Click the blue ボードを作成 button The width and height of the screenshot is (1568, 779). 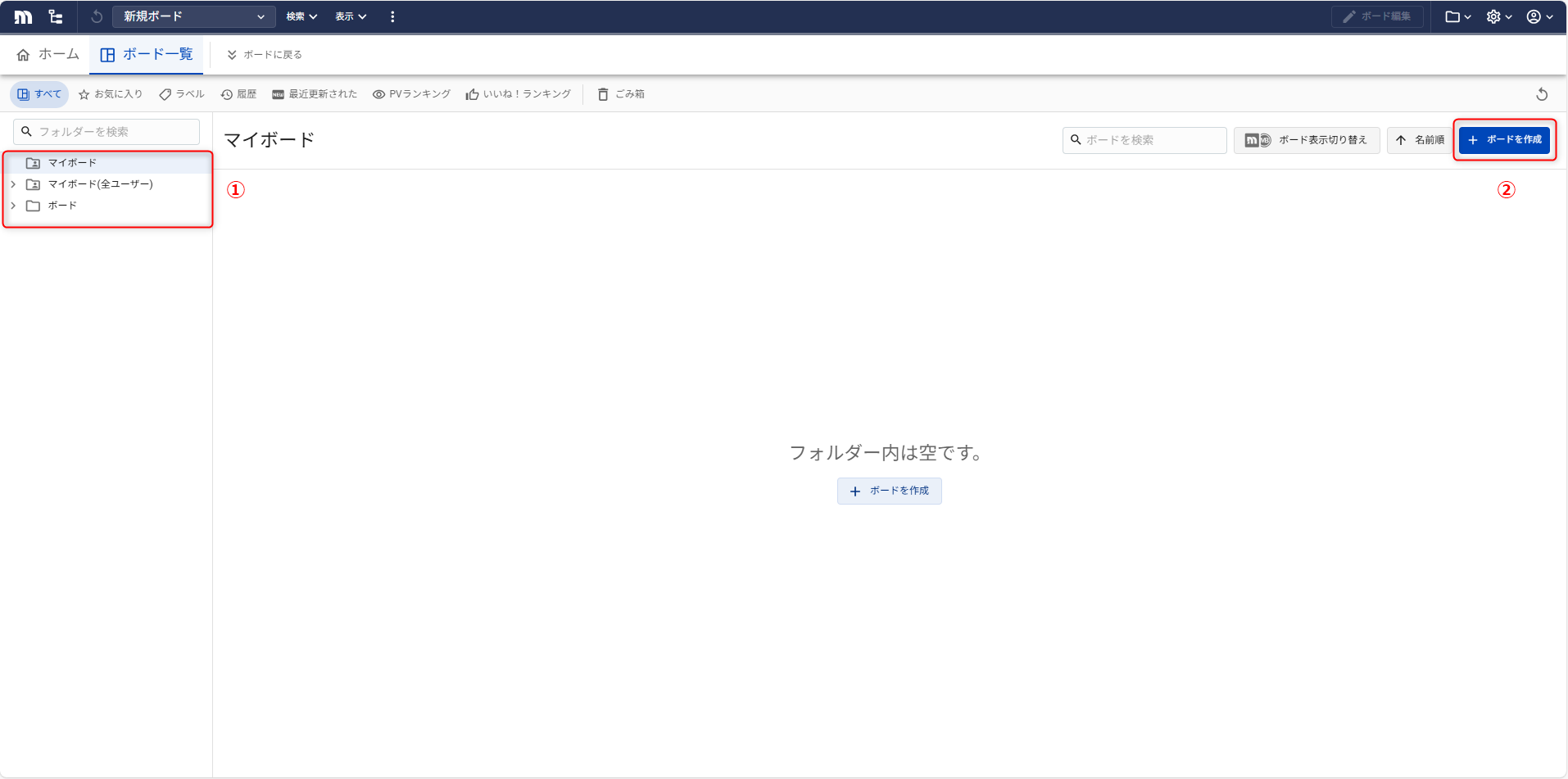click(x=1504, y=140)
